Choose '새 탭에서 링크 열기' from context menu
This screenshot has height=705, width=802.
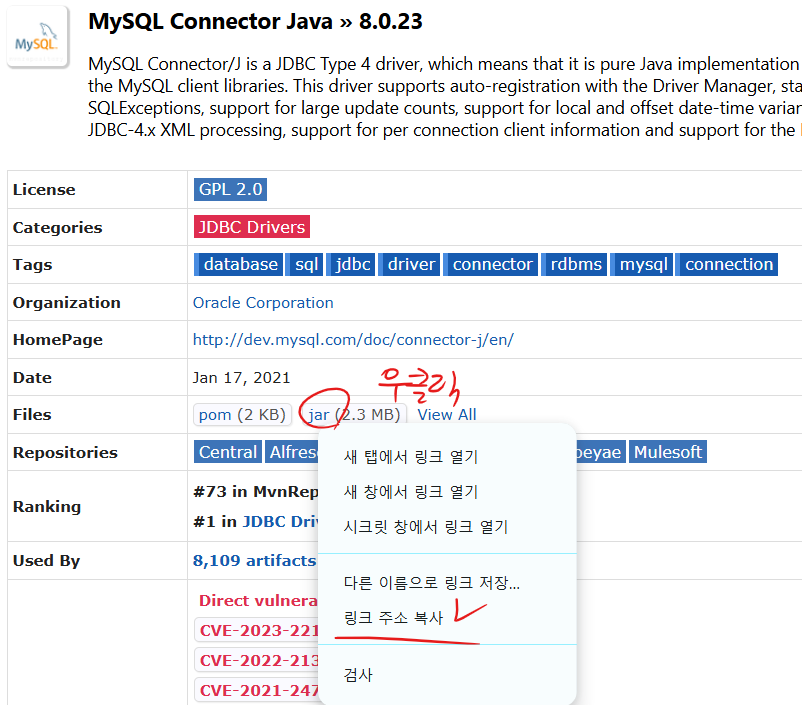coord(447,456)
